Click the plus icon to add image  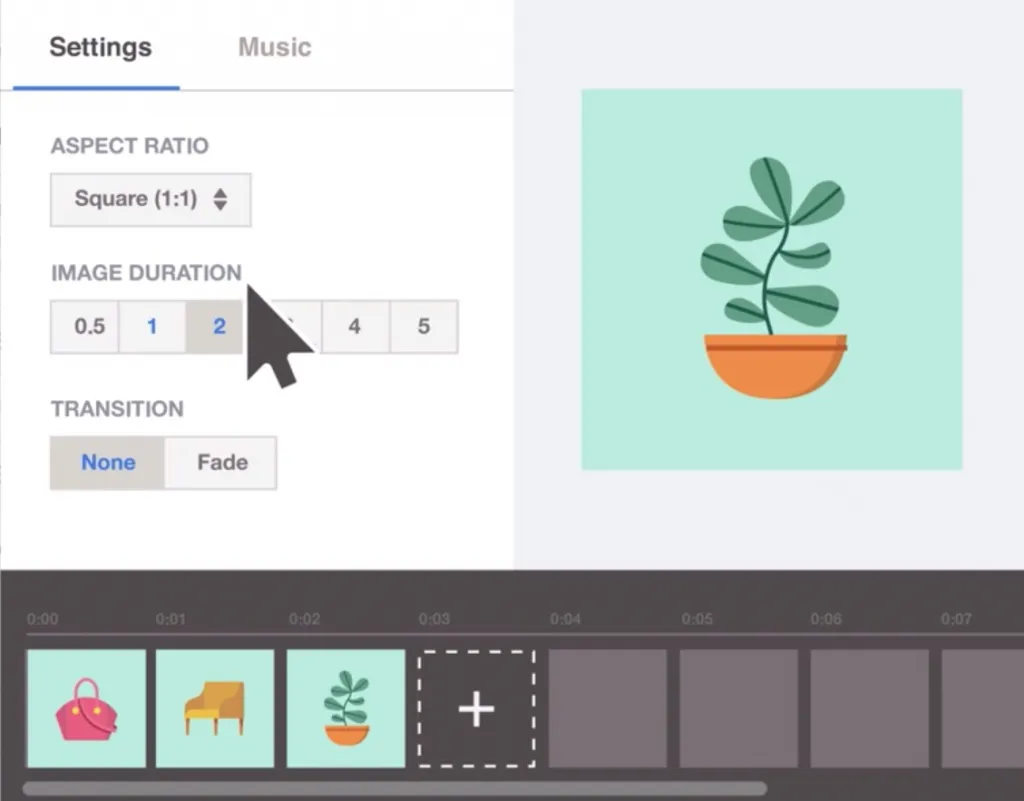[x=476, y=709]
